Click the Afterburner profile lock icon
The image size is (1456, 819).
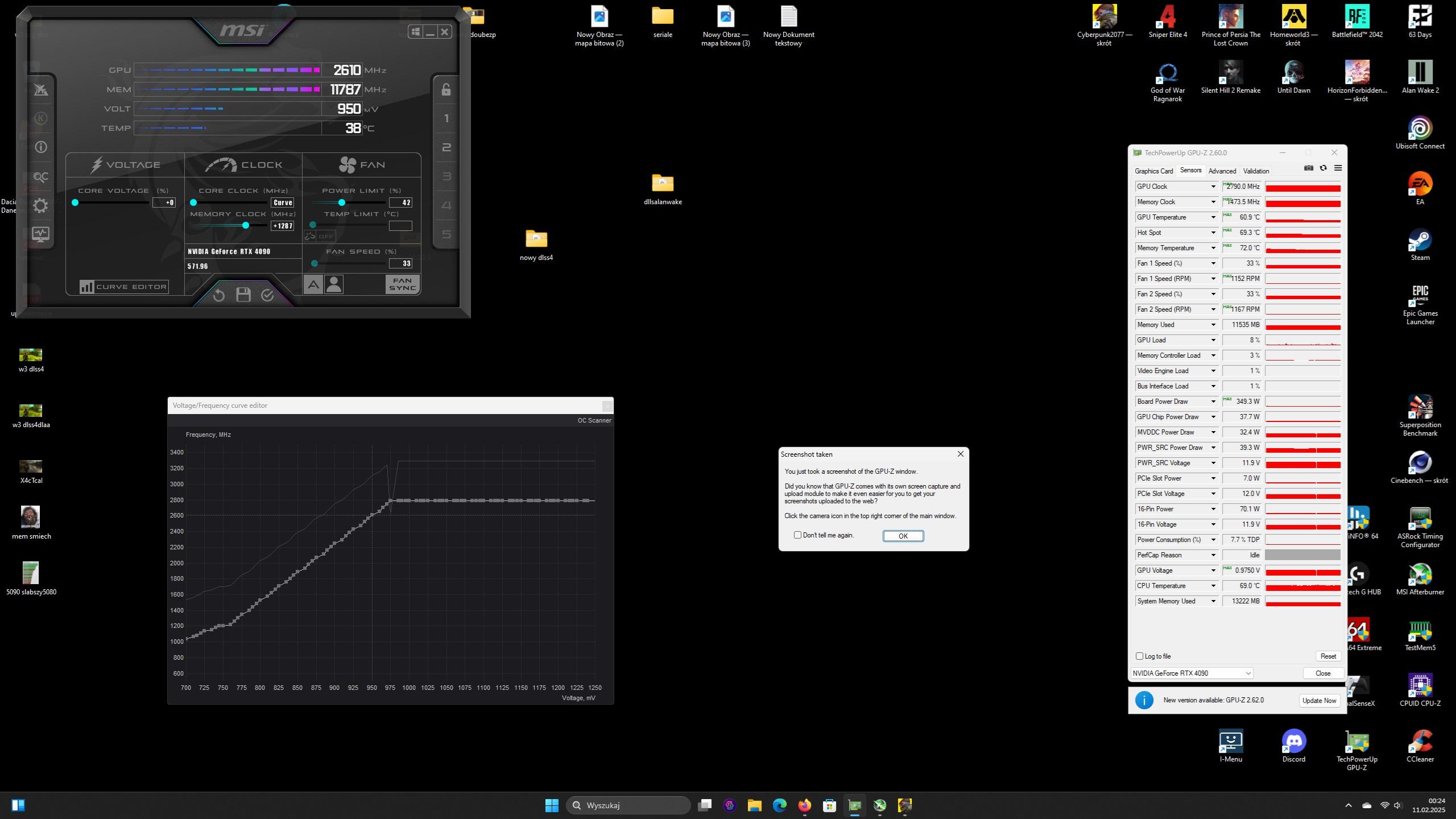point(446,89)
